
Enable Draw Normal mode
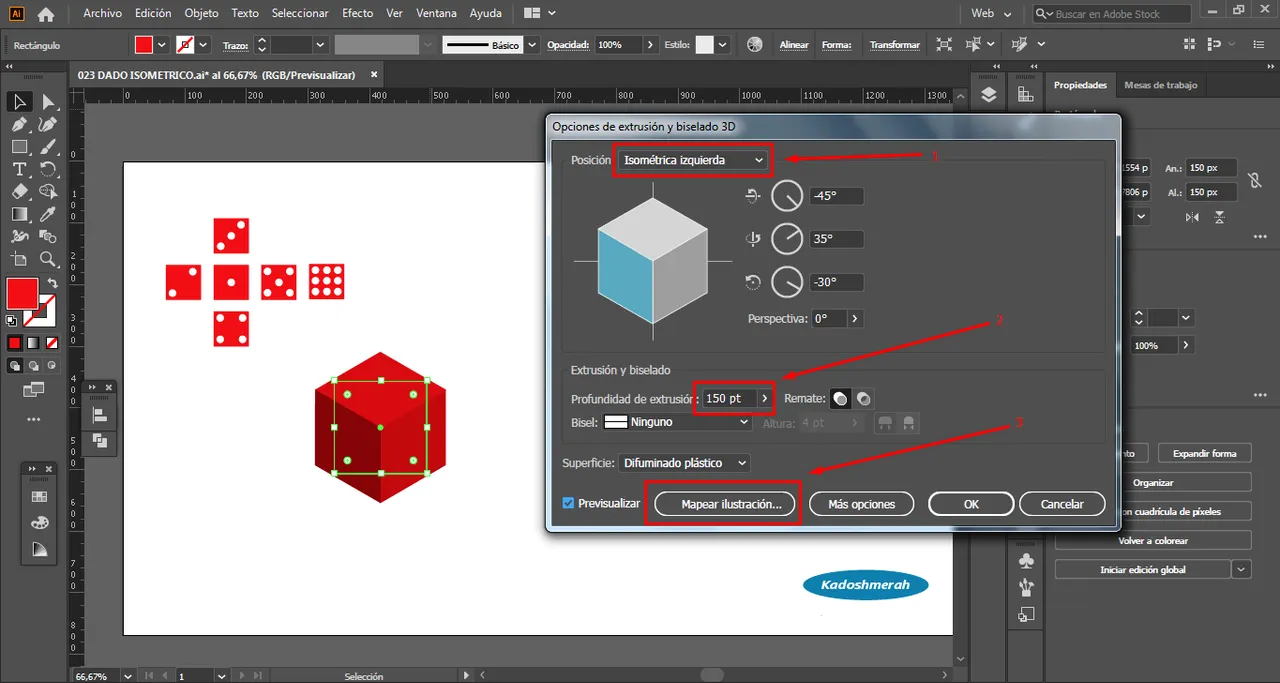[14, 366]
